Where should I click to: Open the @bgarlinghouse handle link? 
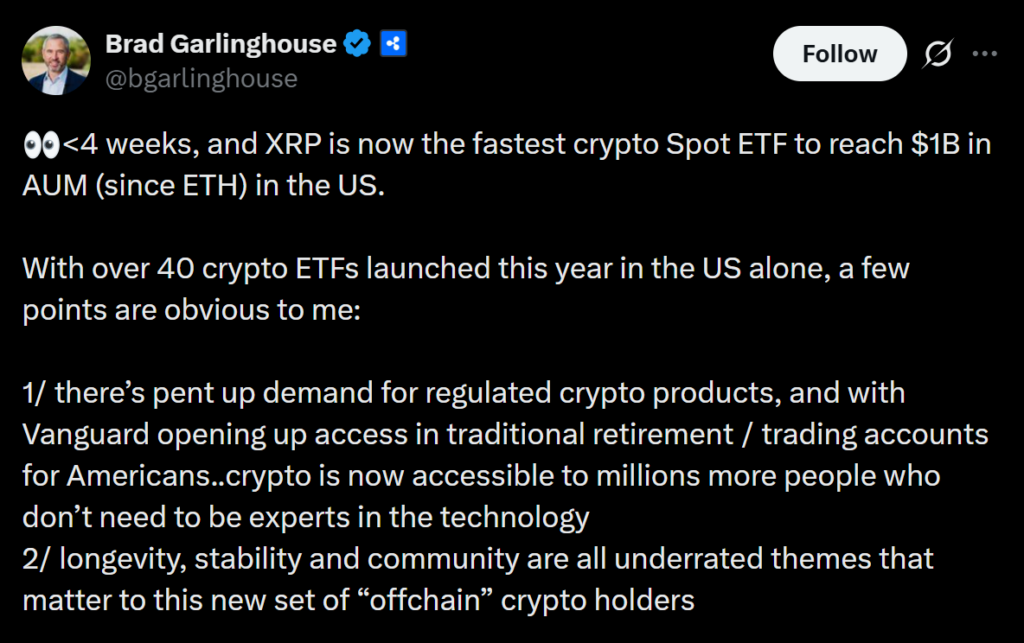click(201, 77)
